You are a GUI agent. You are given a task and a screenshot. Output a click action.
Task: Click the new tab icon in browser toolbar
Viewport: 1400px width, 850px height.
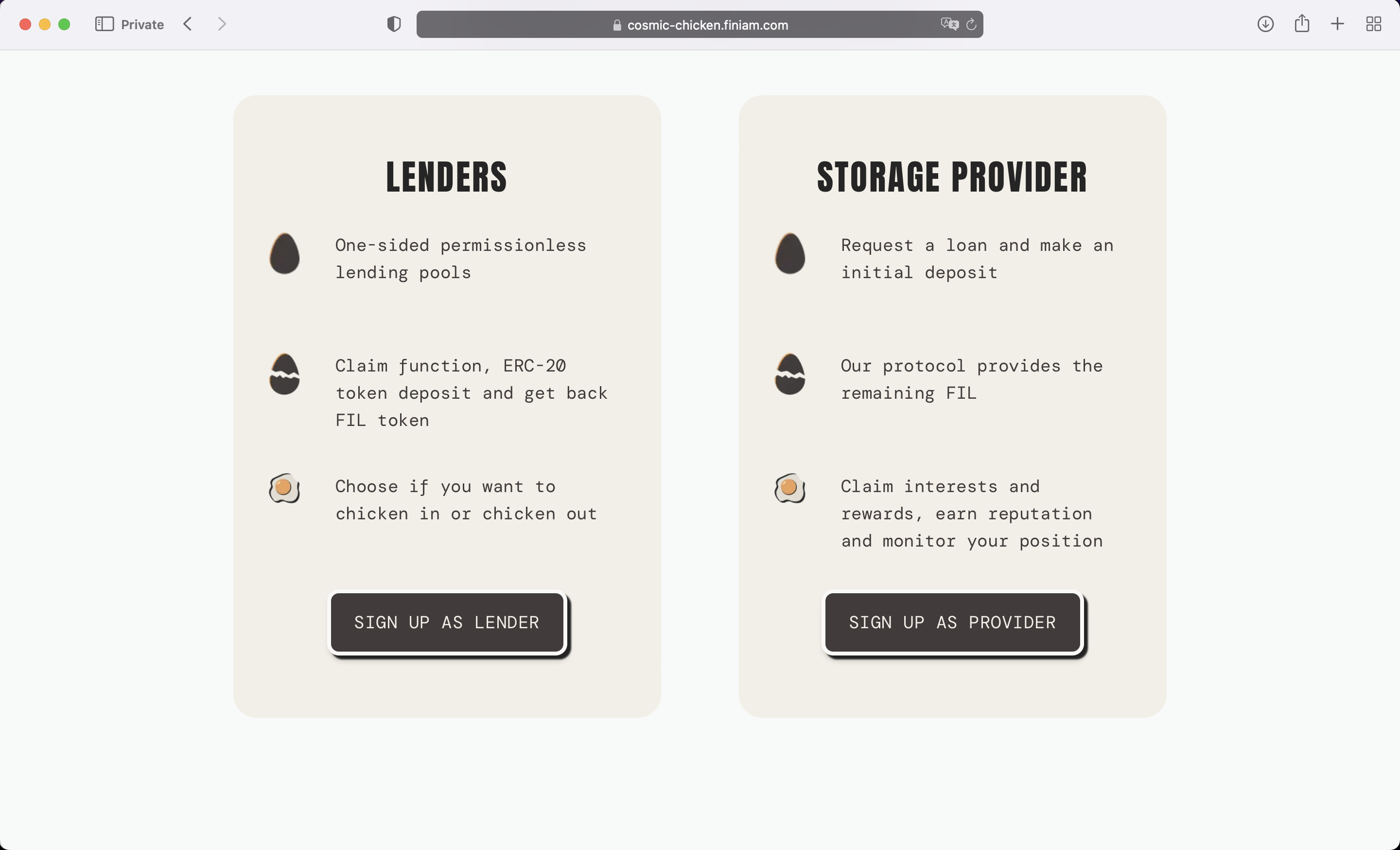point(1338,24)
